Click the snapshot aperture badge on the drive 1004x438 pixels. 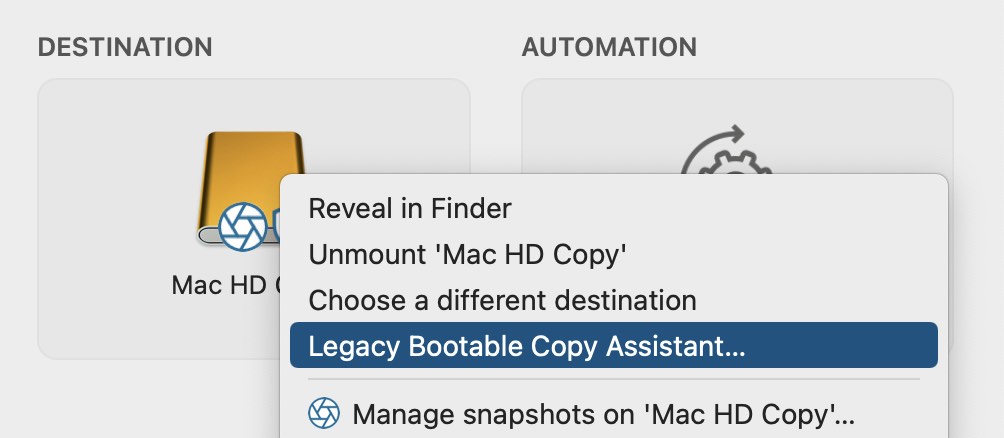[242, 227]
